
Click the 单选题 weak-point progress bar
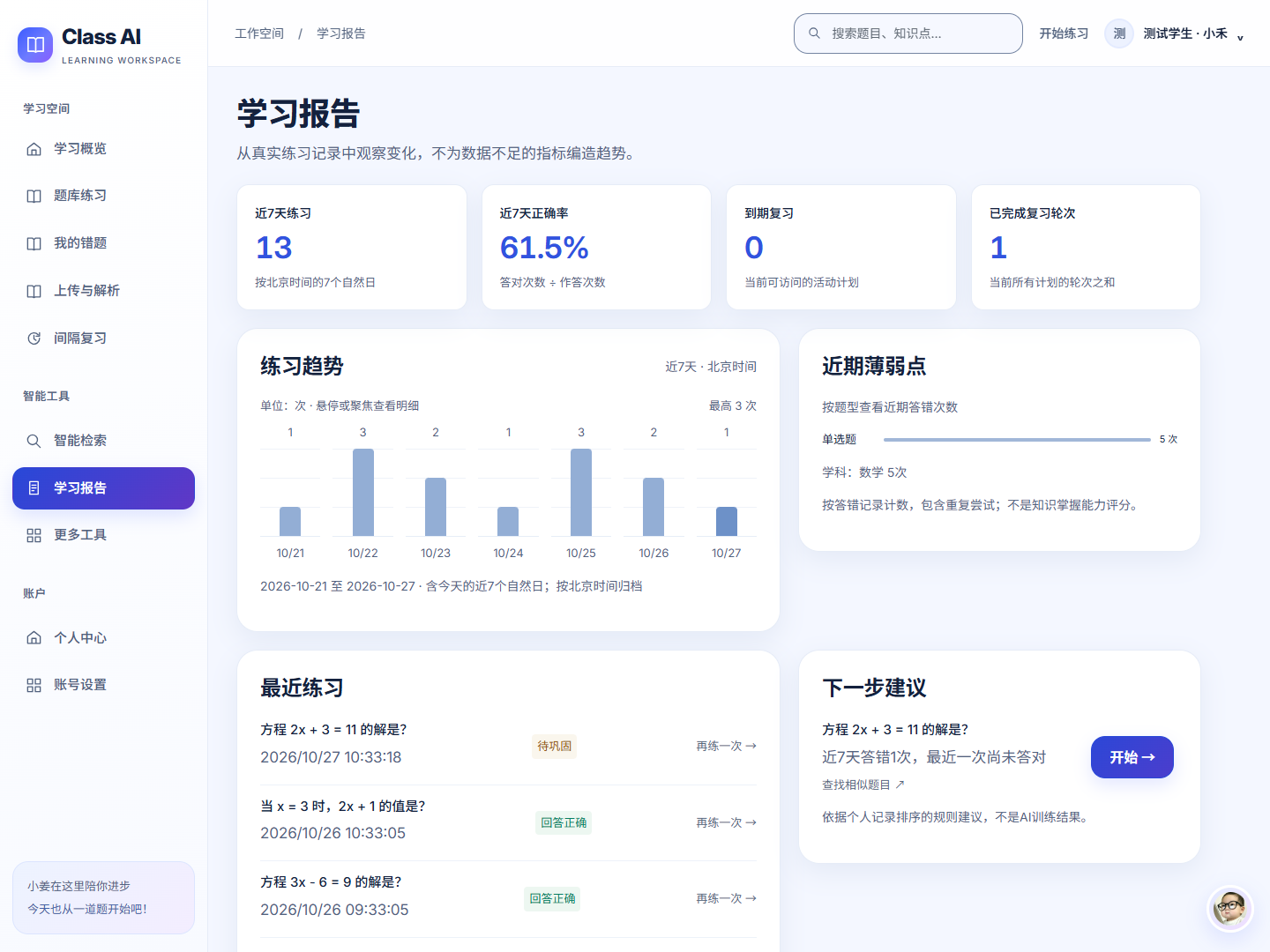[1017, 439]
